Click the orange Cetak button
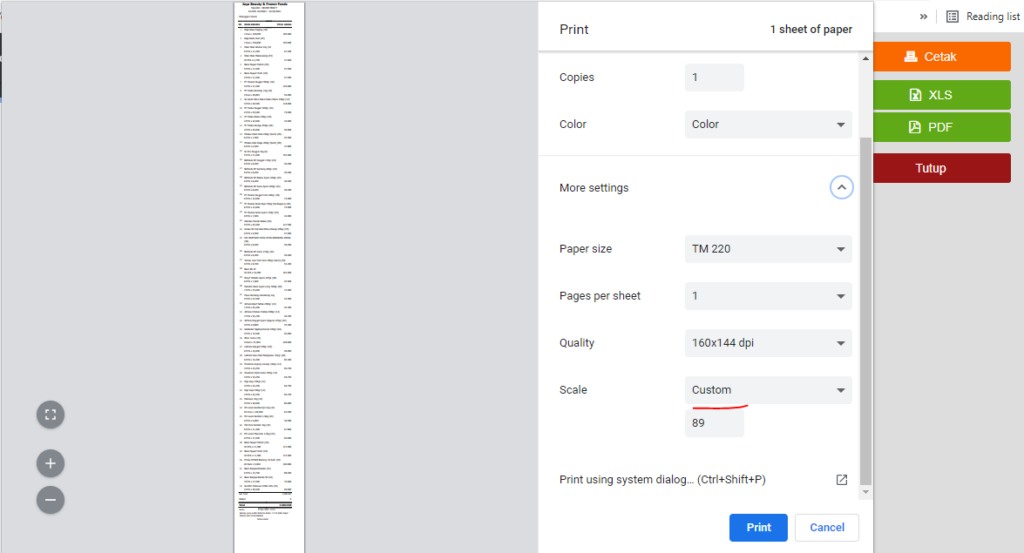This screenshot has width=1024, height=553. 942,57
